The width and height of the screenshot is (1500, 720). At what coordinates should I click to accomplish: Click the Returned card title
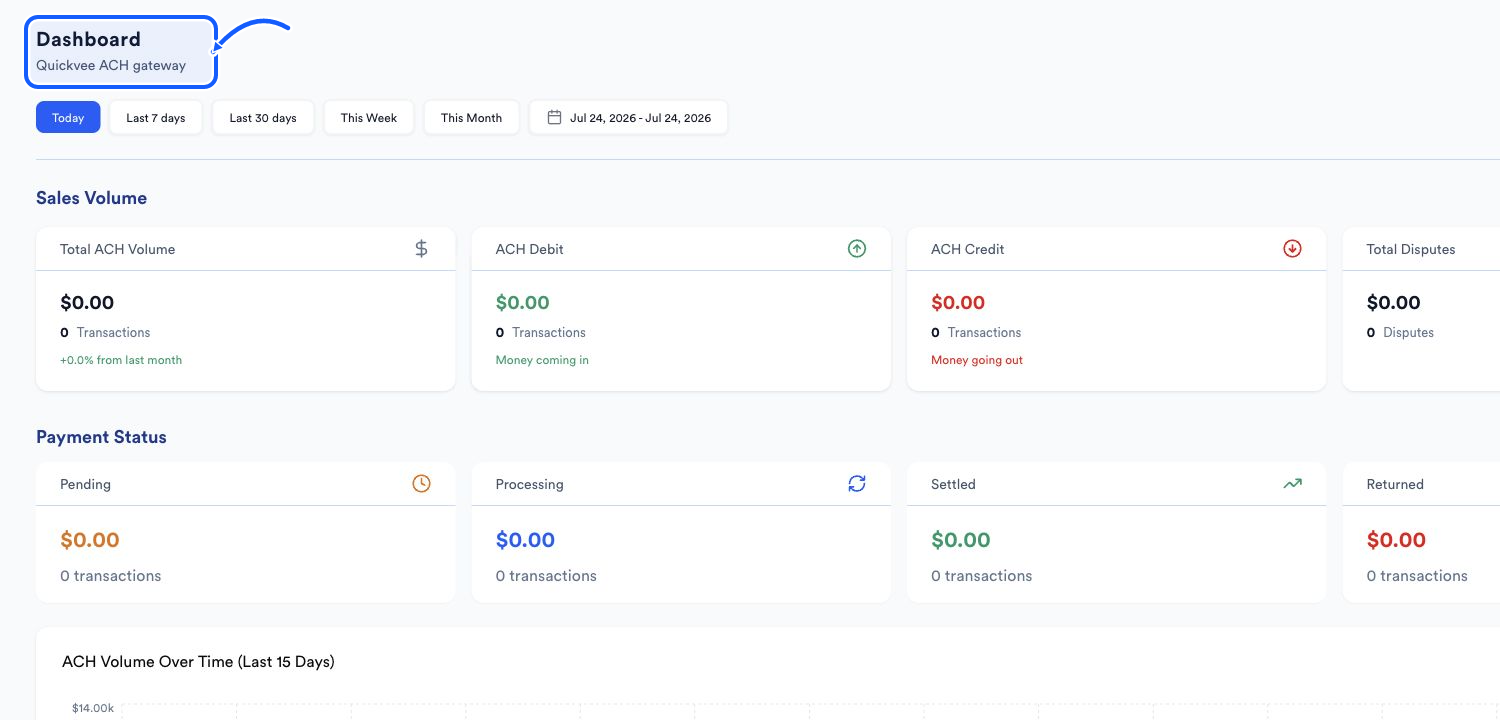[x=1395, y=484]
